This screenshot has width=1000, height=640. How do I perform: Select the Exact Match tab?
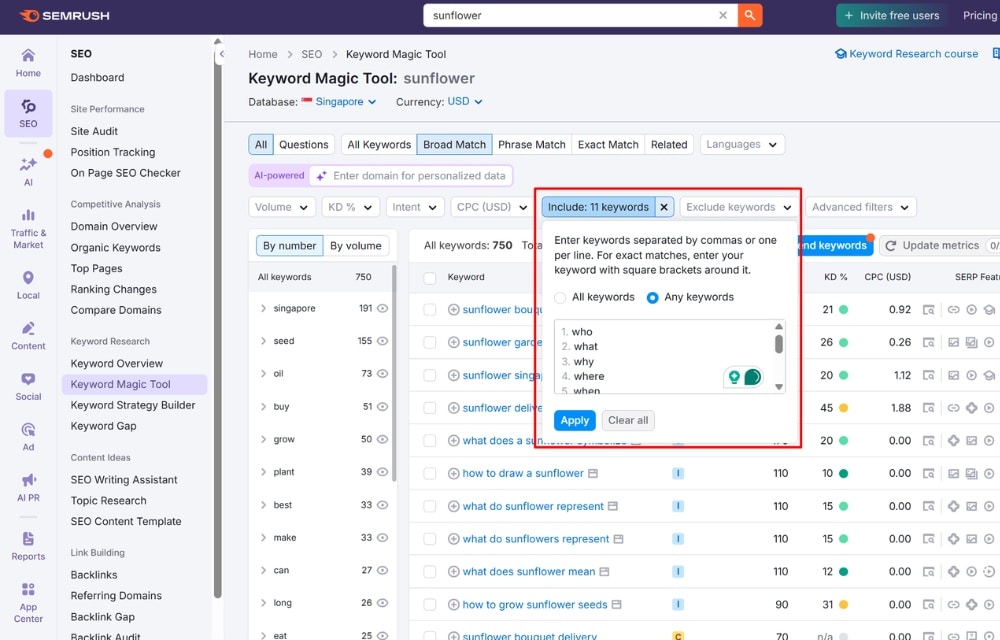[x=608, y=145]
